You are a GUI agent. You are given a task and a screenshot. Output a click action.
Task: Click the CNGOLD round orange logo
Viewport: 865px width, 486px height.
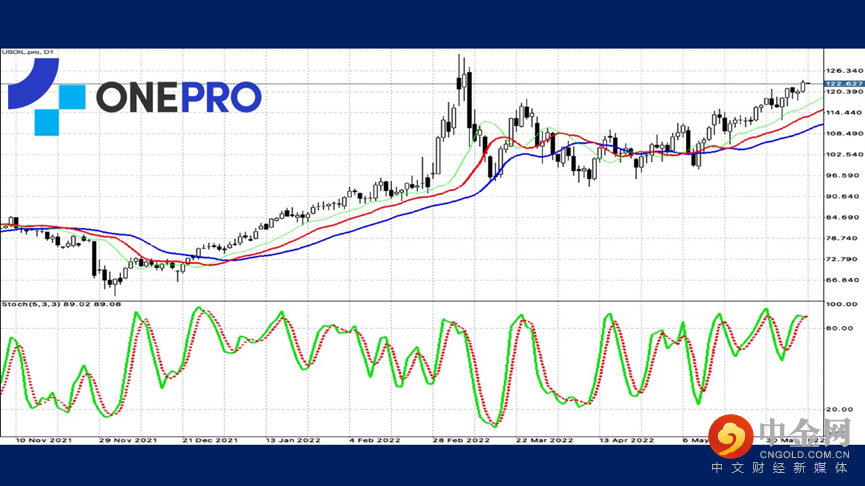pos(731,436)
